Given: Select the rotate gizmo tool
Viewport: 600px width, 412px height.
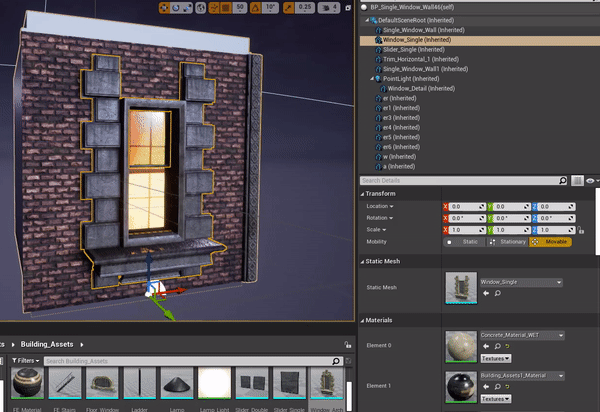Looking at the screenshot, I should coord(176,8).
